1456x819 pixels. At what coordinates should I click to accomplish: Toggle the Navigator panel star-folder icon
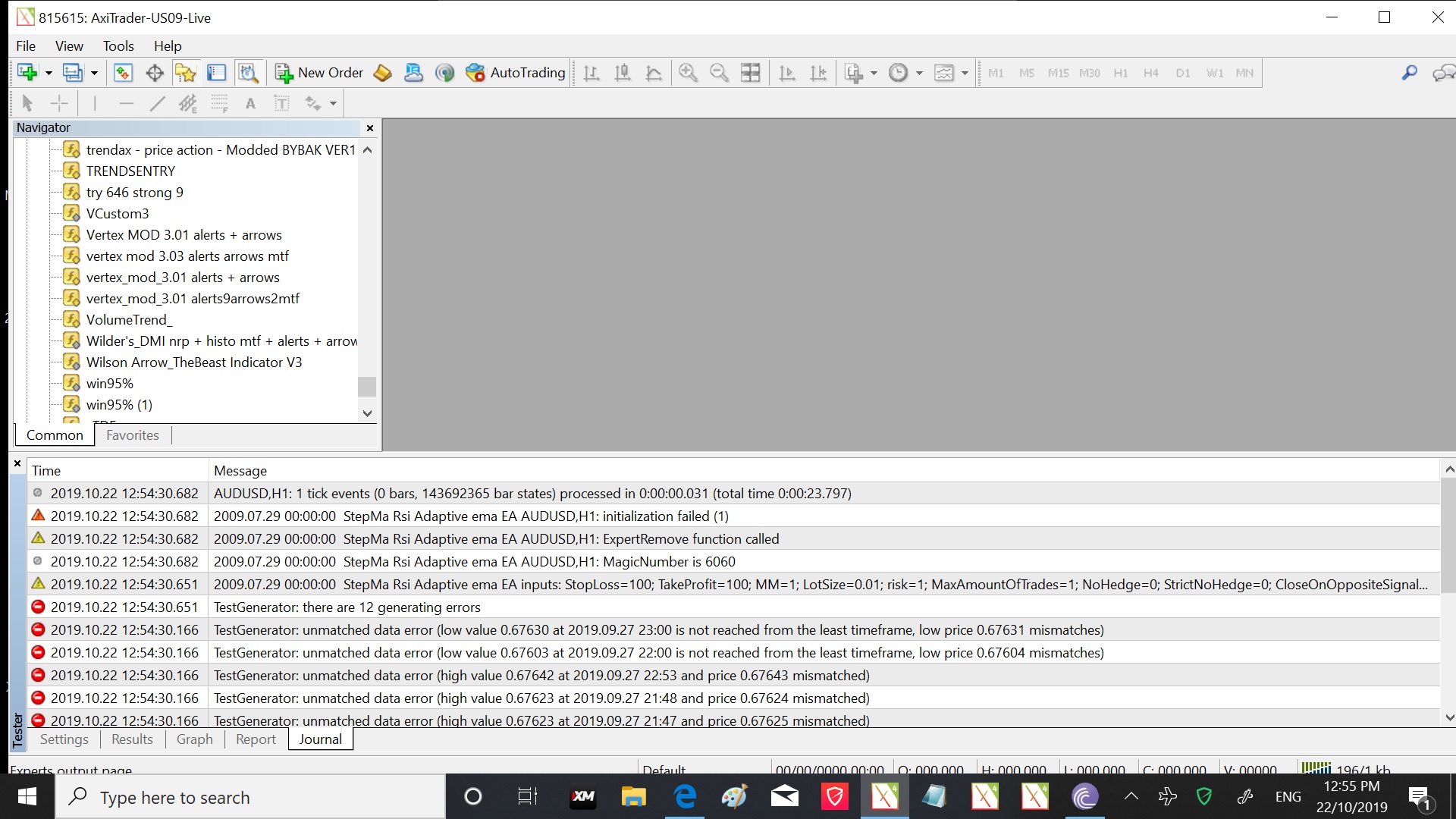185,73
